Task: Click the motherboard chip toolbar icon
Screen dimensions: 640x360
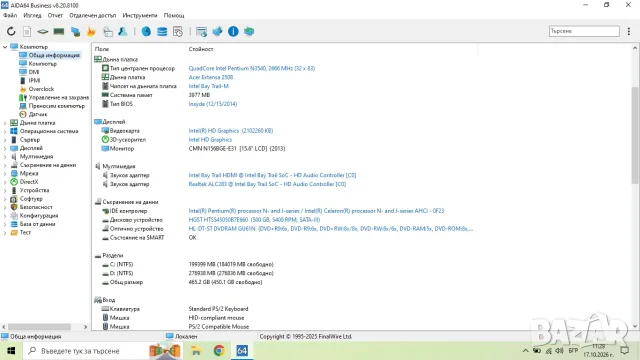Action: (x=42, y=31)
